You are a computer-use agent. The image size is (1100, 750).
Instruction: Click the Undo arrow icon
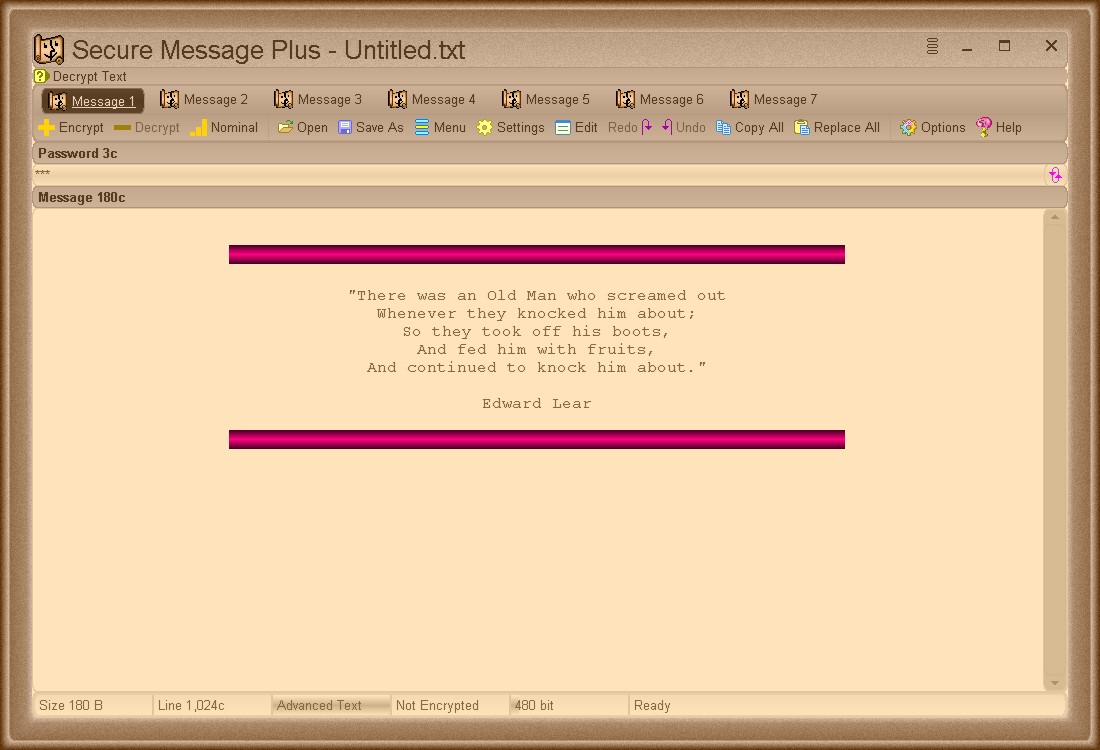tap(667, 127)
